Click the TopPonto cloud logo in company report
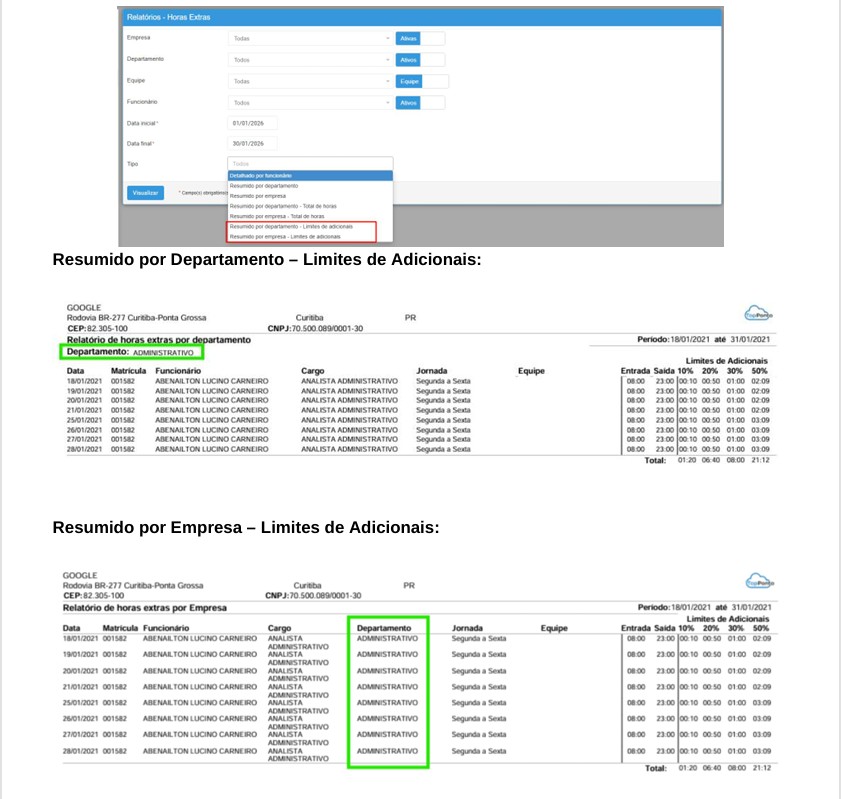 tap(759, 583)
